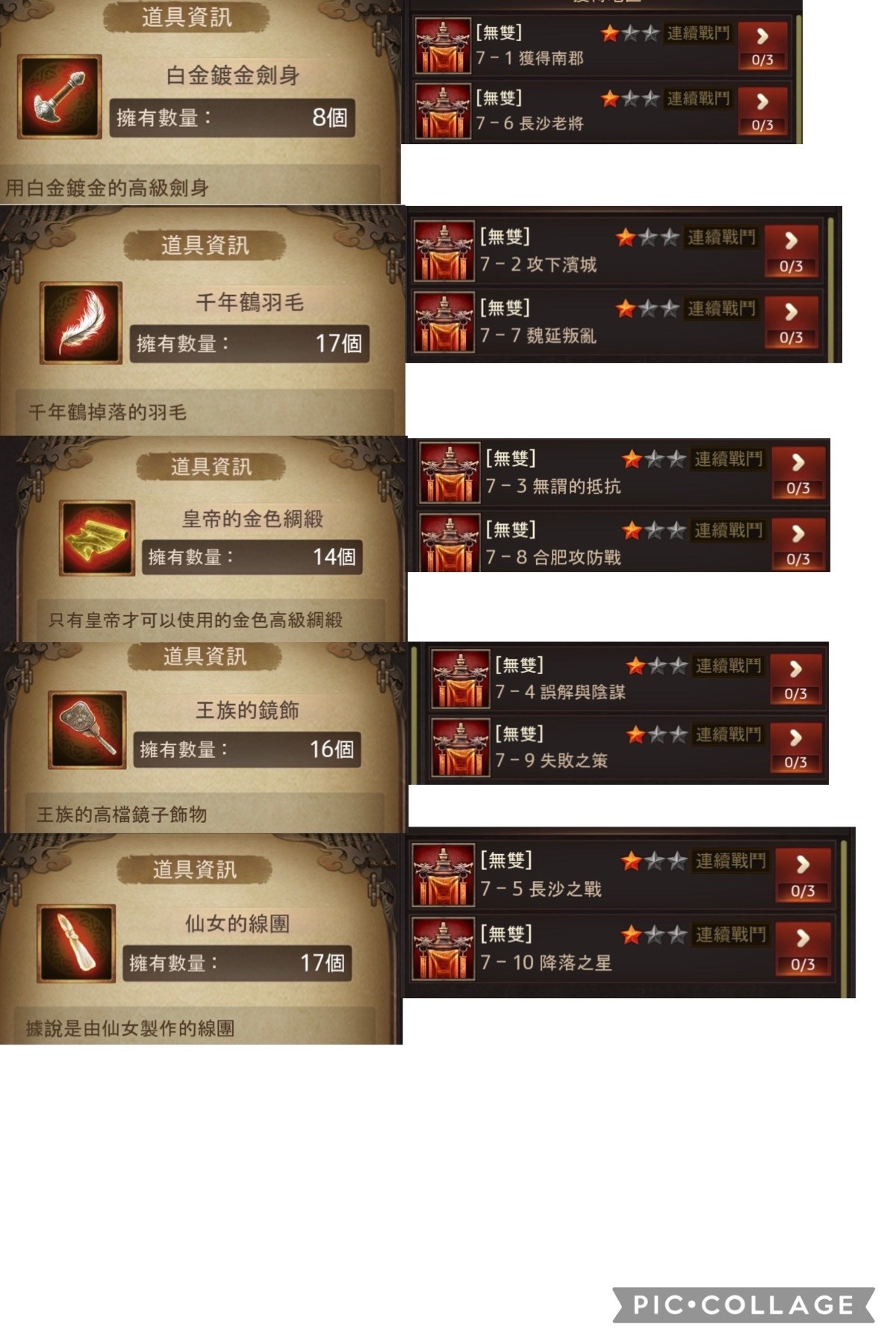Click the 王族的鏡飾 mirror icon
The height and width of the screenshot is (1344, 896).
[87, 729]
